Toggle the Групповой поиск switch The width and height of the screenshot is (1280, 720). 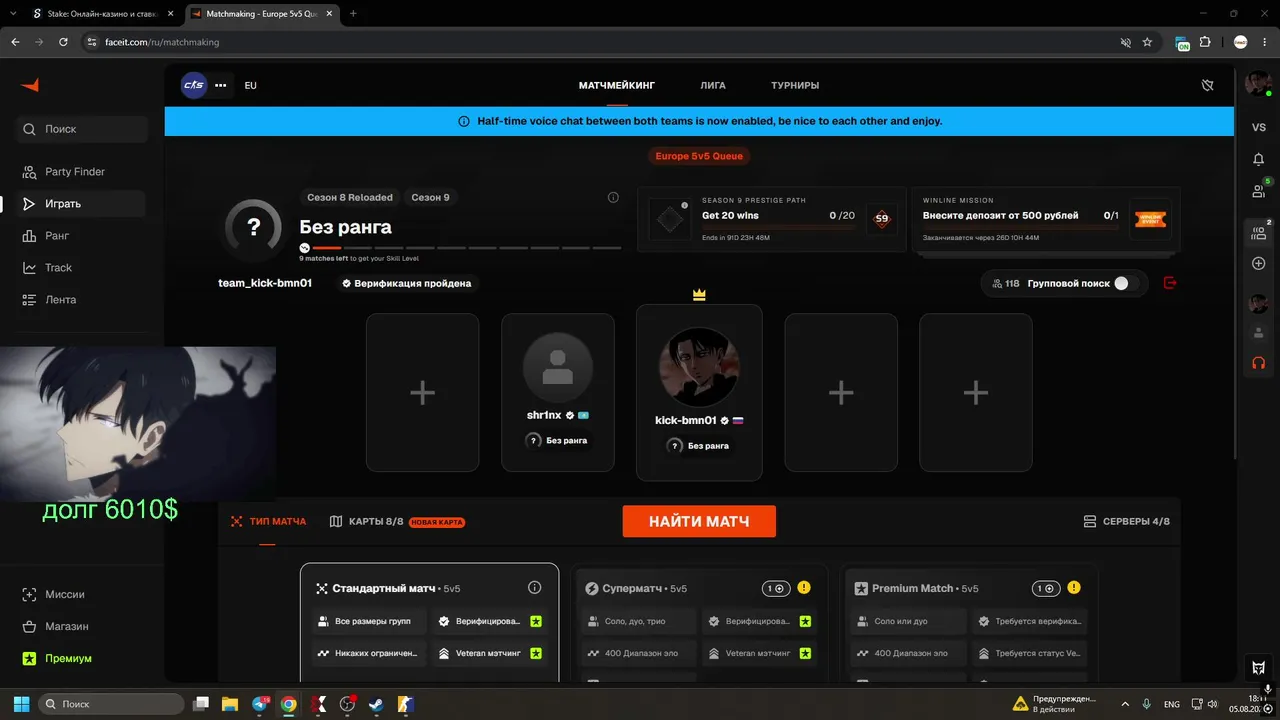pyautogui.click(x=1126, y=284)
